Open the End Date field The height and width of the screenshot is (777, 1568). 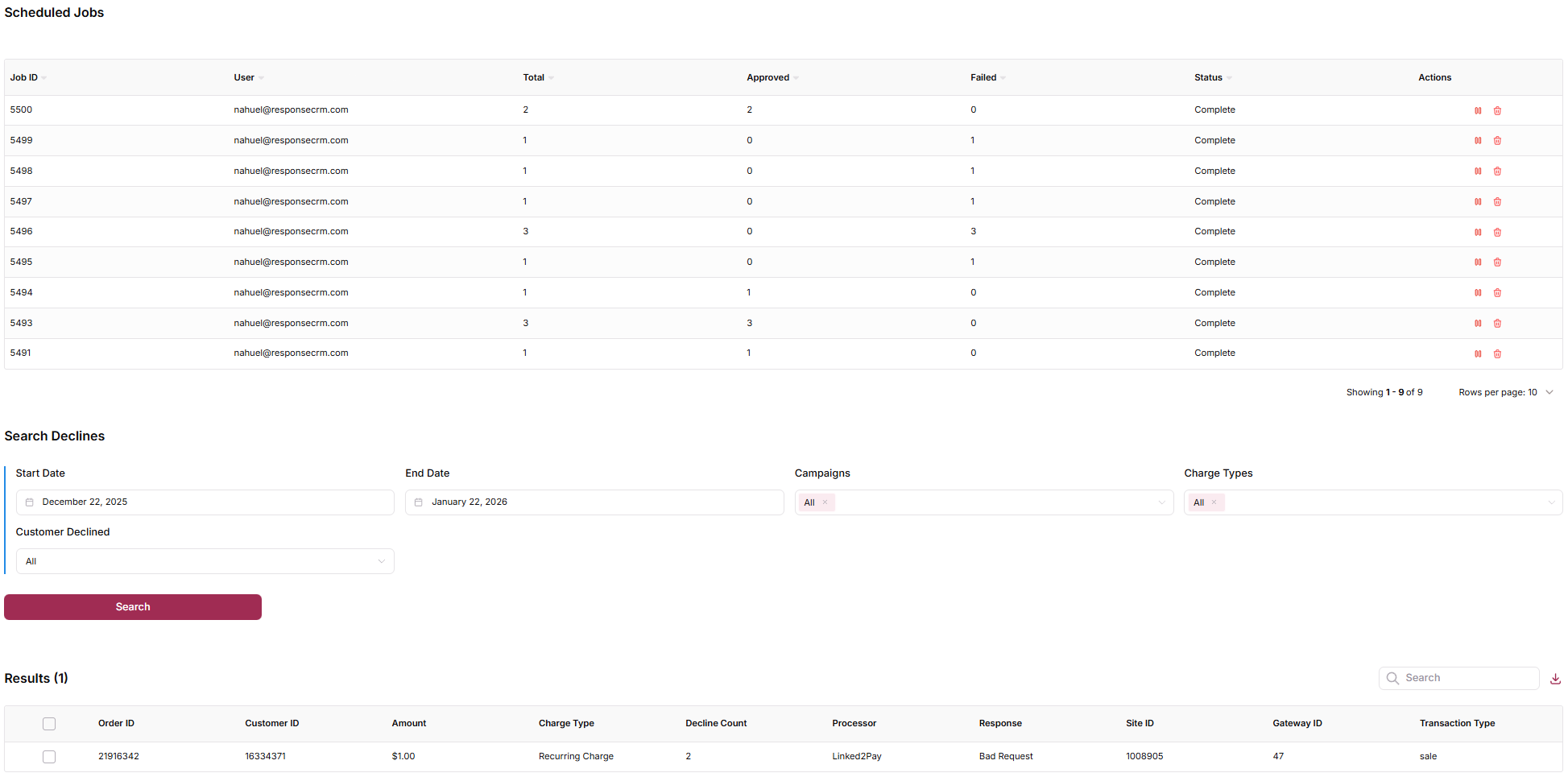point(594,502)
